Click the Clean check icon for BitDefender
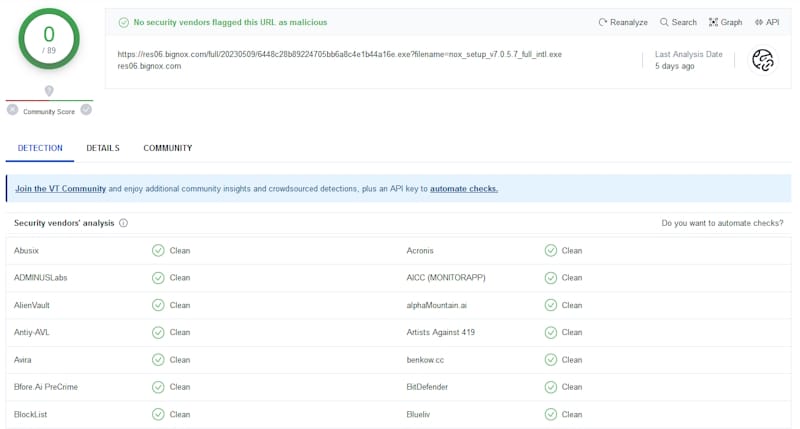 [x=550, y=387]
